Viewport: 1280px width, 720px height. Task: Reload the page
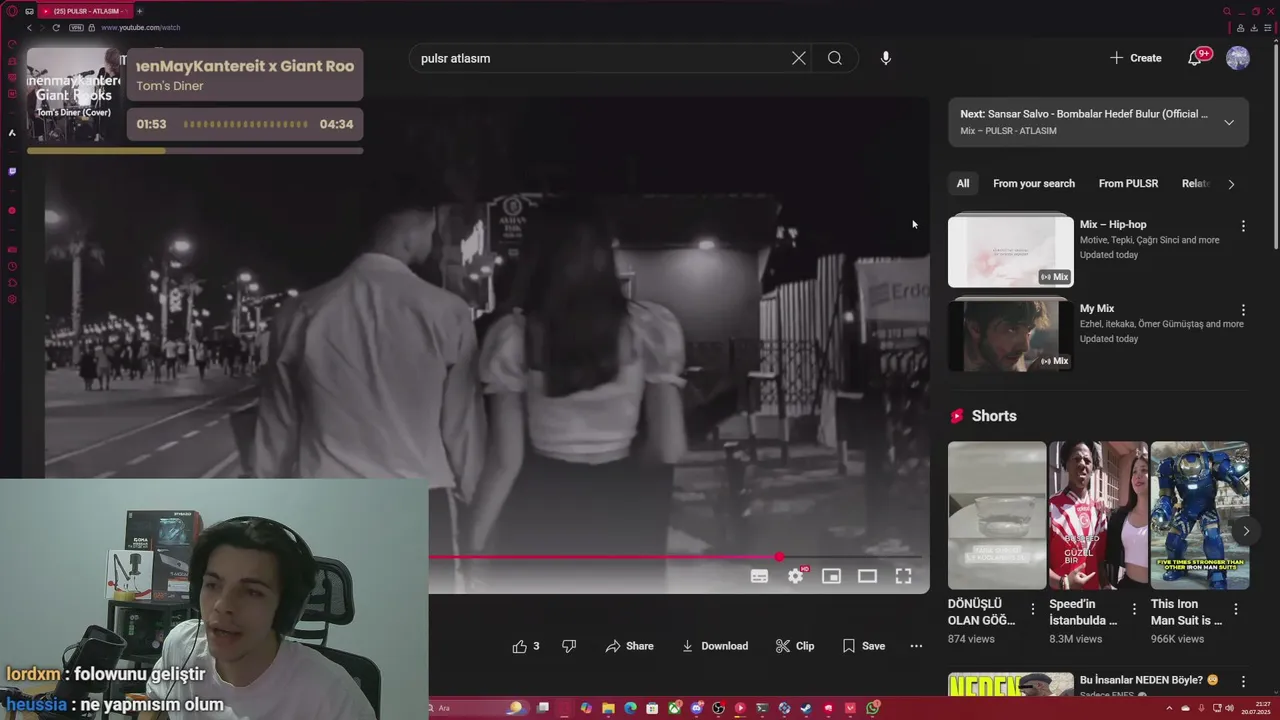[x=56, y=28]
